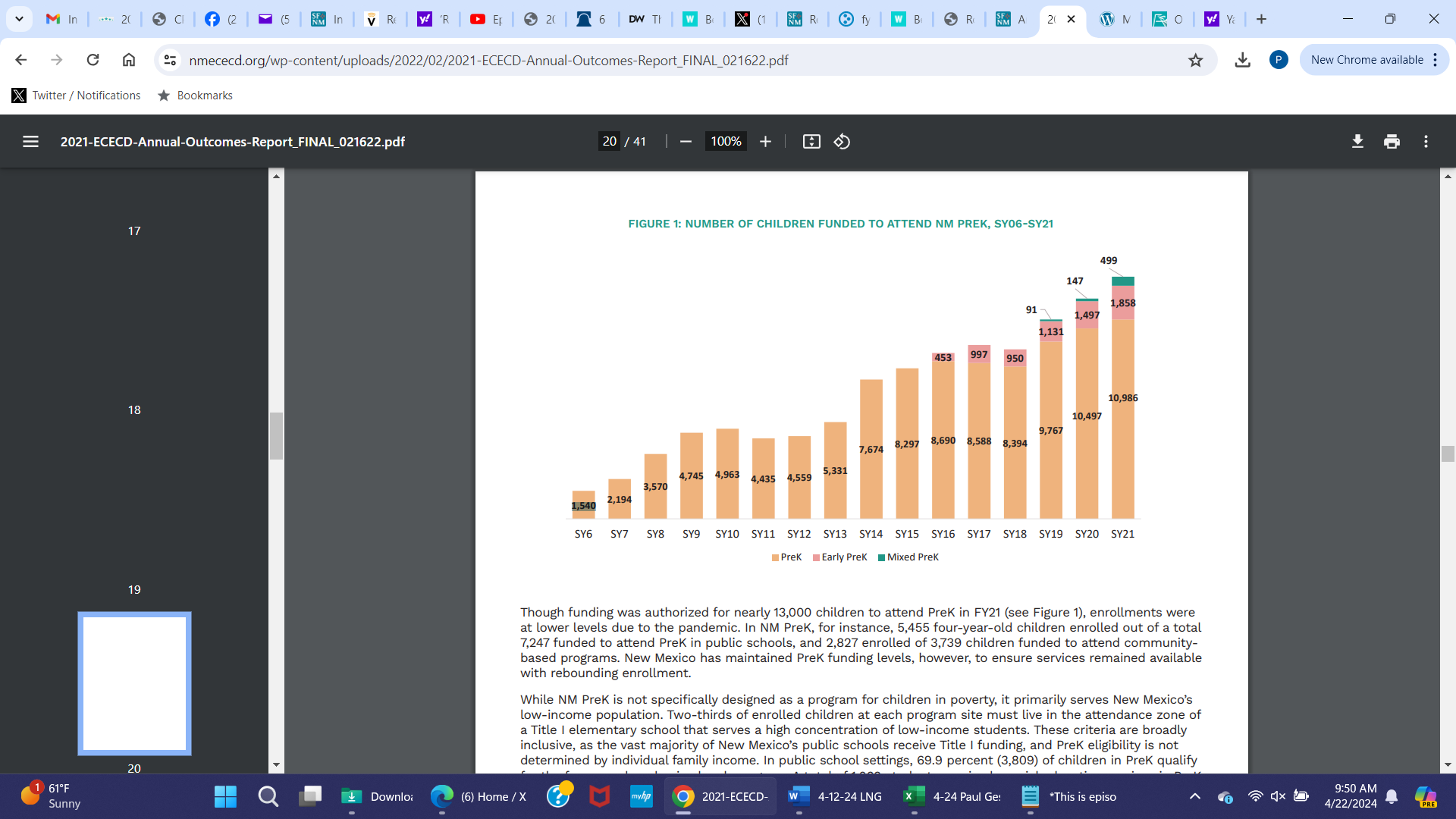Show hidden system tray icons

coord(1194,796)
